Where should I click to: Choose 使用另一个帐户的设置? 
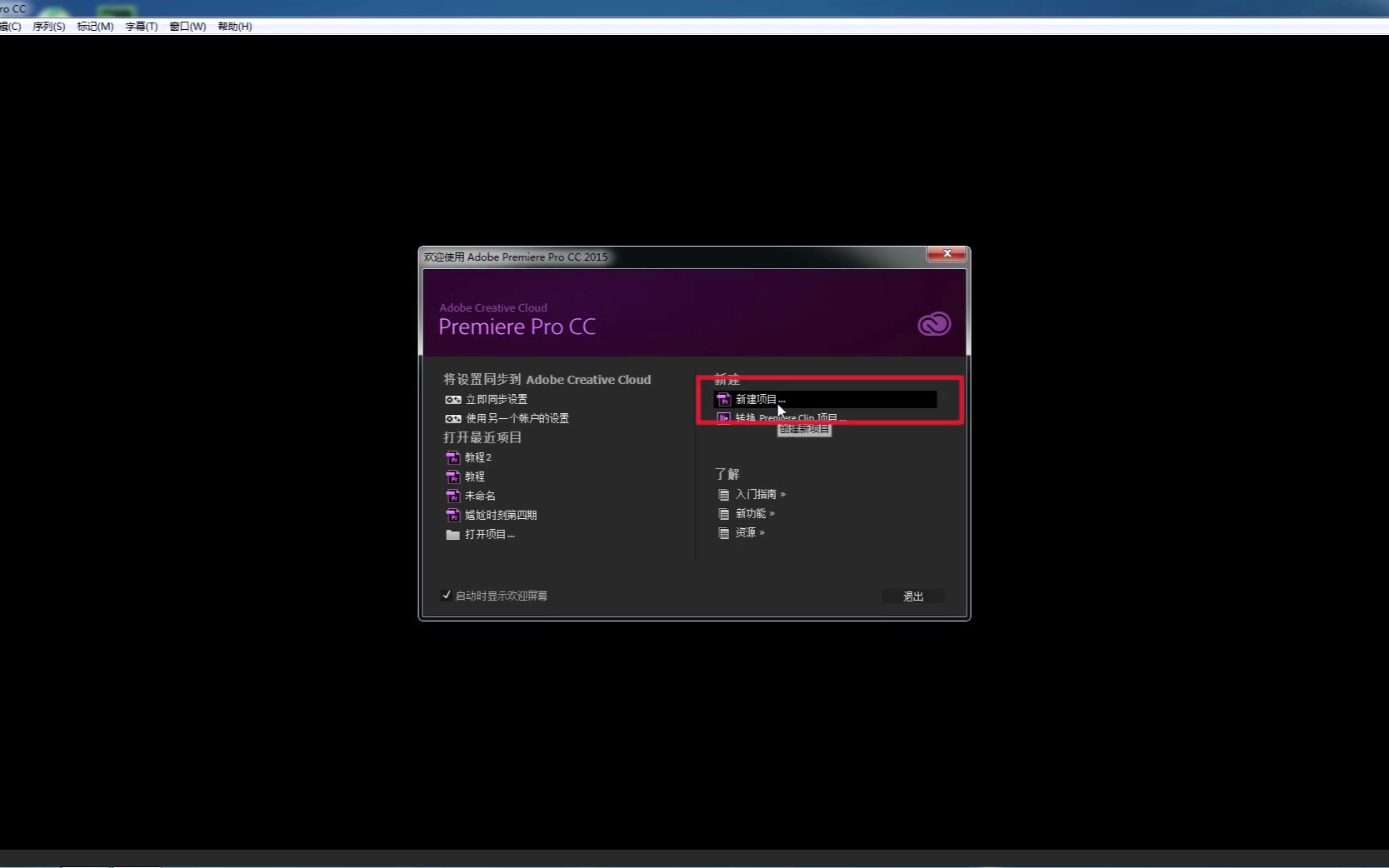pyautogui.click(x=517, y=418)
